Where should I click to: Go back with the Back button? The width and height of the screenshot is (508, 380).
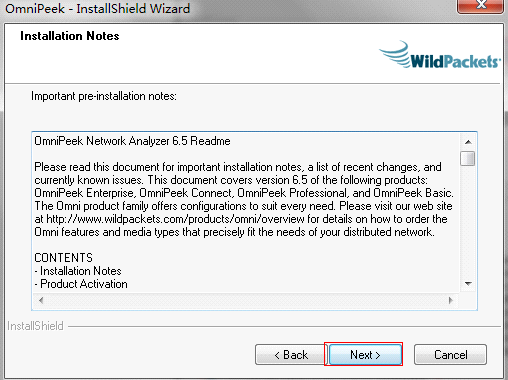pos(291,355)
